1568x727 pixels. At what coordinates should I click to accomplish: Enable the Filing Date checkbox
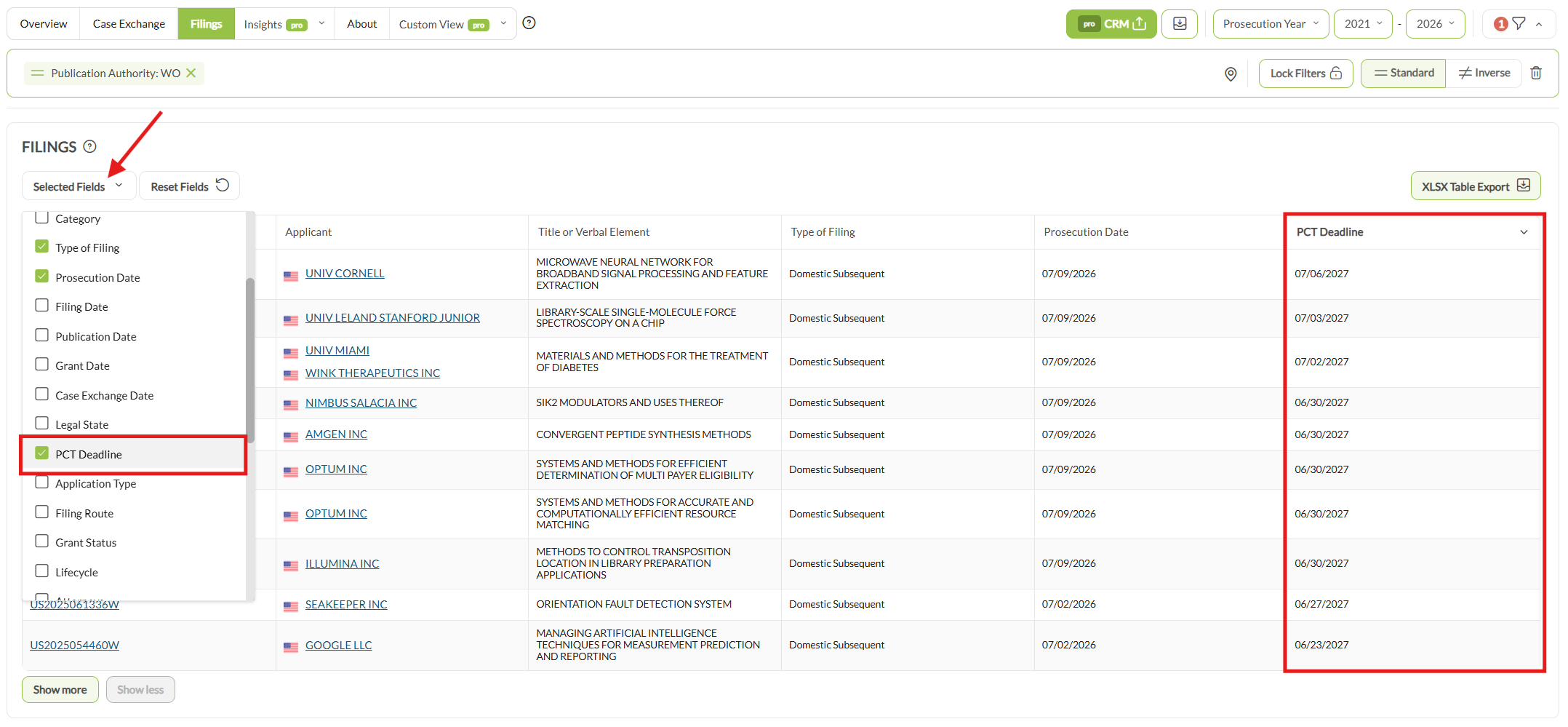click(42, 306)
